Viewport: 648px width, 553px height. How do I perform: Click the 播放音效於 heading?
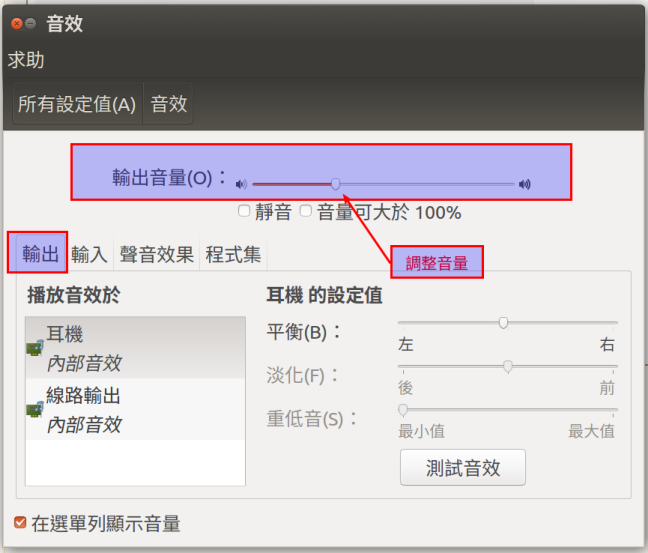tap(74, 295)
